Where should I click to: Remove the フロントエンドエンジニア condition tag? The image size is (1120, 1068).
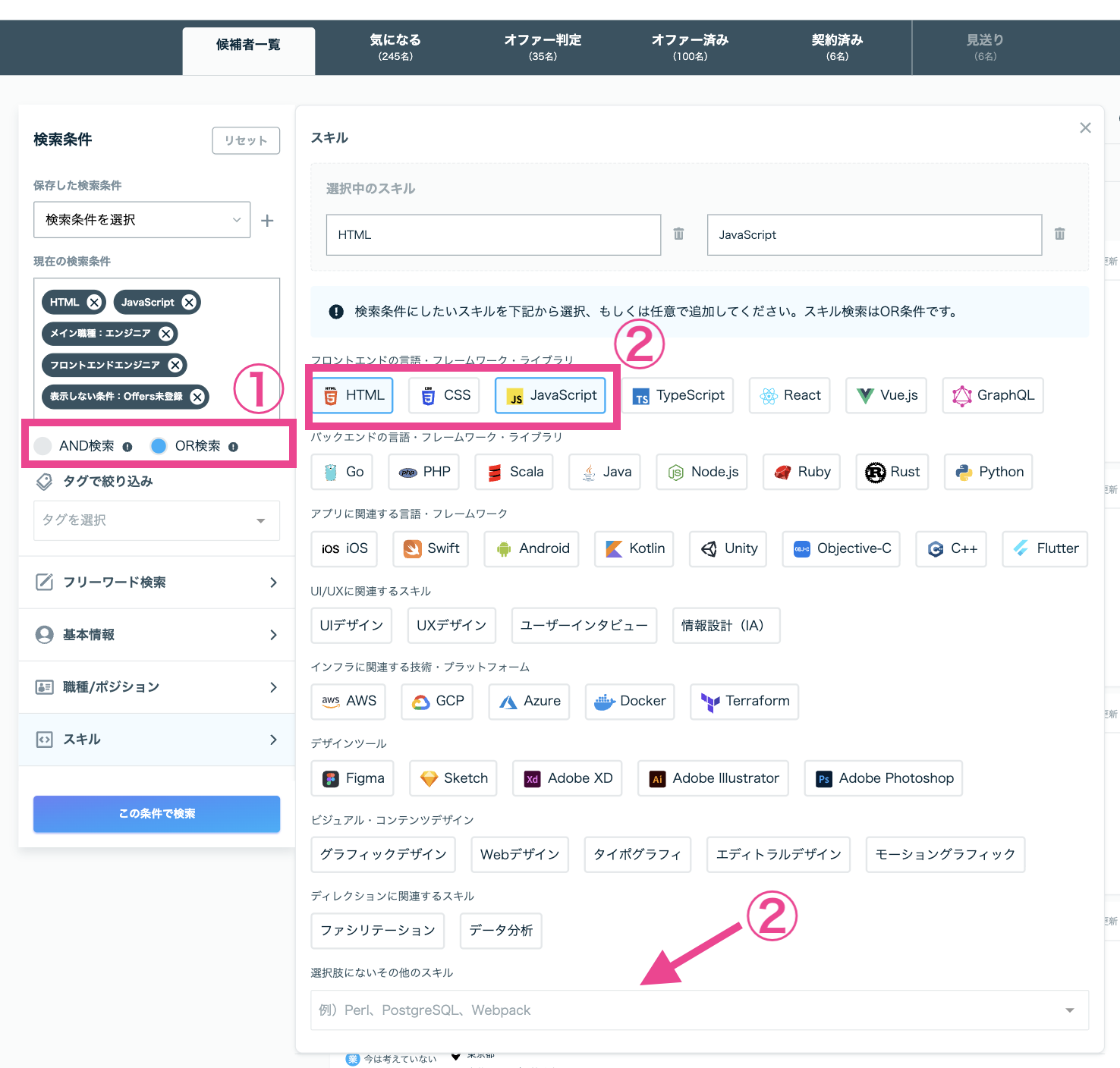tap(175, 365)
